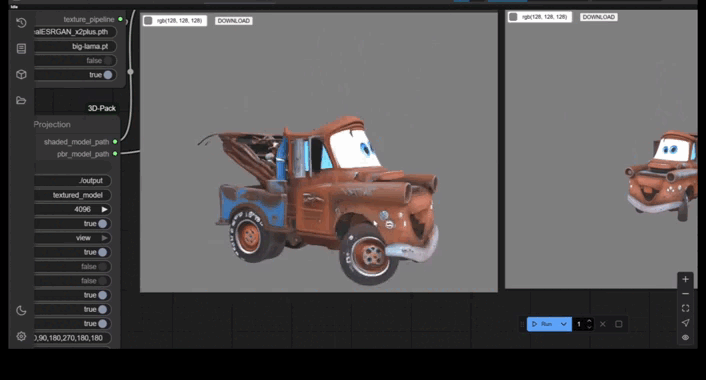Click the arrow next to the view option

pos(104,238)
